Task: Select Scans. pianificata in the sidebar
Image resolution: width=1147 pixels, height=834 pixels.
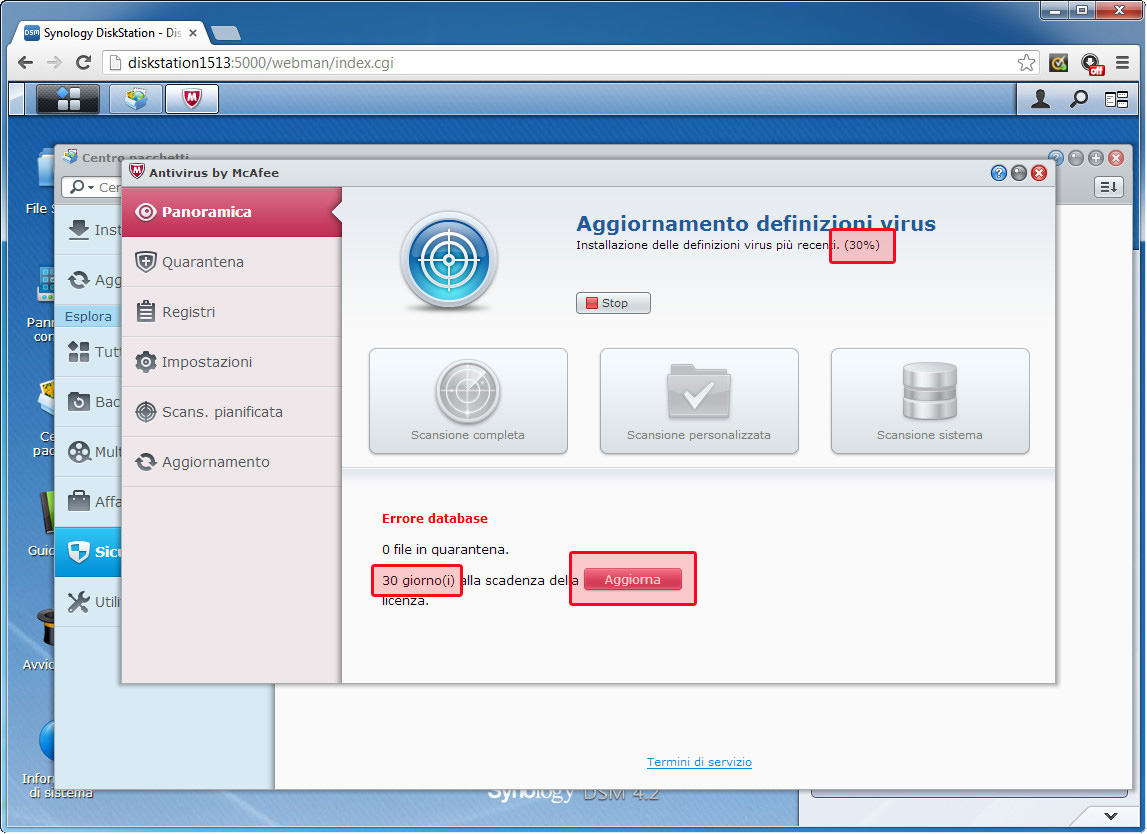Action: click(231, 412)
